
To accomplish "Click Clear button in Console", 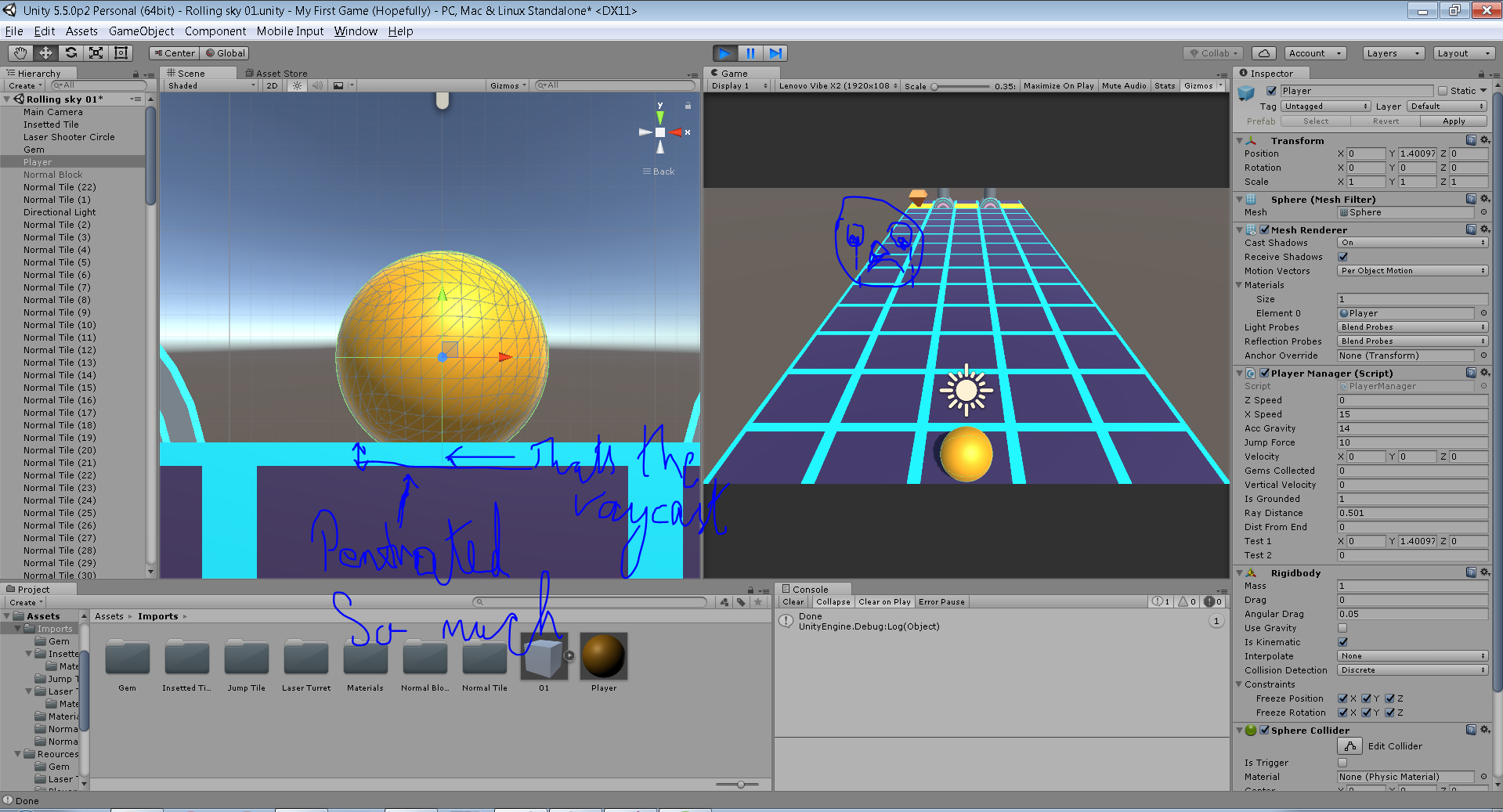I will pyautogui.click(x=793, y=602).
